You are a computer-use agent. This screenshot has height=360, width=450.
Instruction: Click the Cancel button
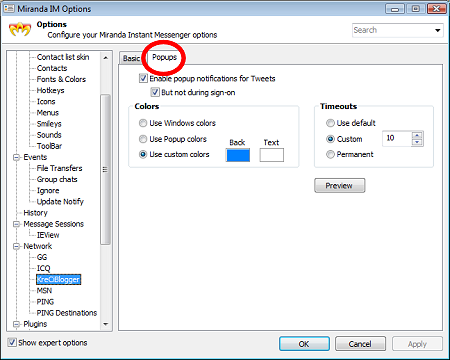[360, 344]
